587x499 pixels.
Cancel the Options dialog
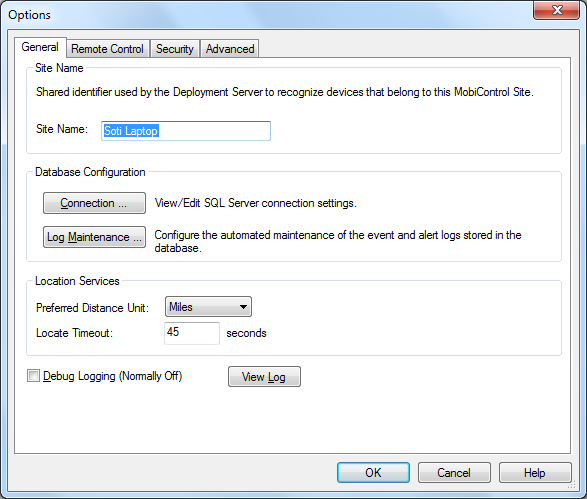[x=454, y=472]
